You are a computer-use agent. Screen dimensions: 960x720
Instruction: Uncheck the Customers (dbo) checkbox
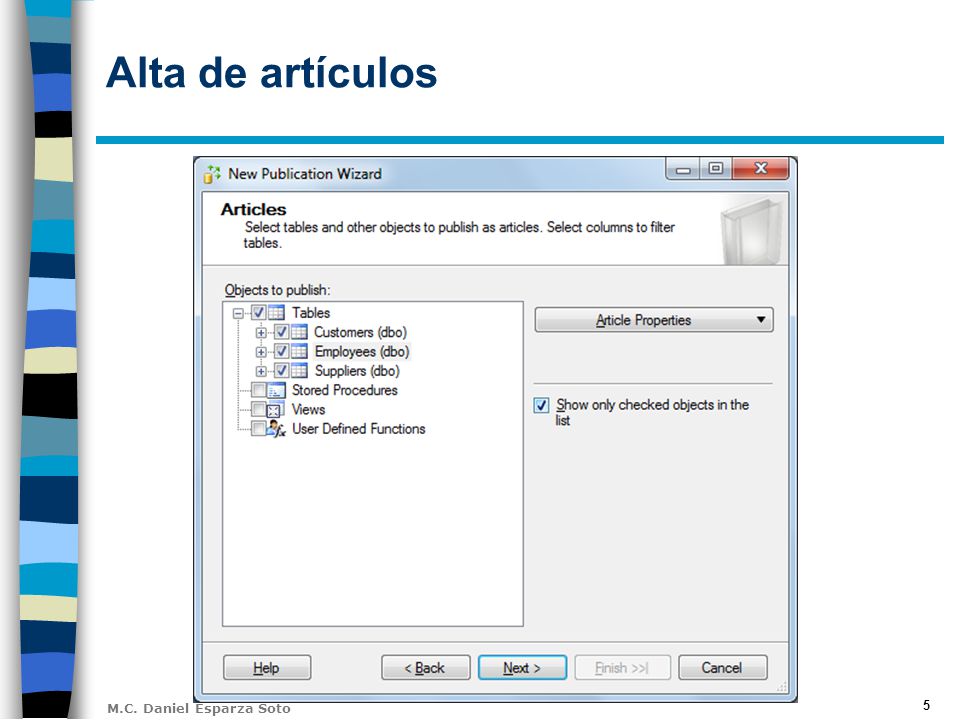pyautogui.click(x=281, y=332)
